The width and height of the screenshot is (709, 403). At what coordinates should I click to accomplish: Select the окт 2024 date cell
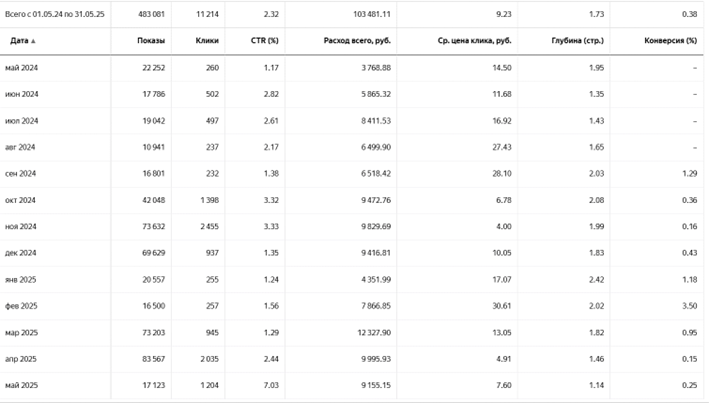(22, 199)
